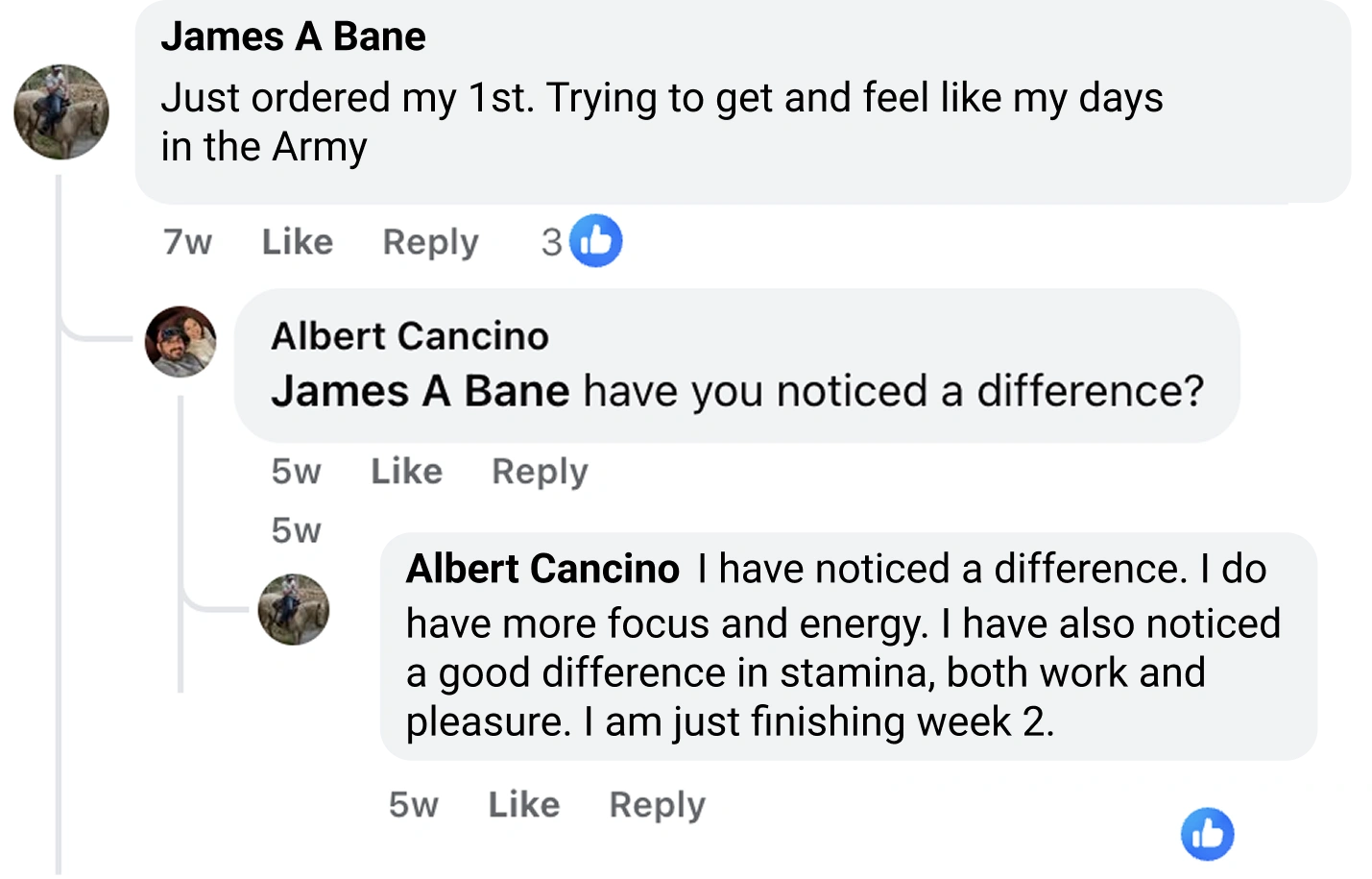1372x879 pixels.
Task: Click the 3 reactions count number
Action: click(551, 242)
